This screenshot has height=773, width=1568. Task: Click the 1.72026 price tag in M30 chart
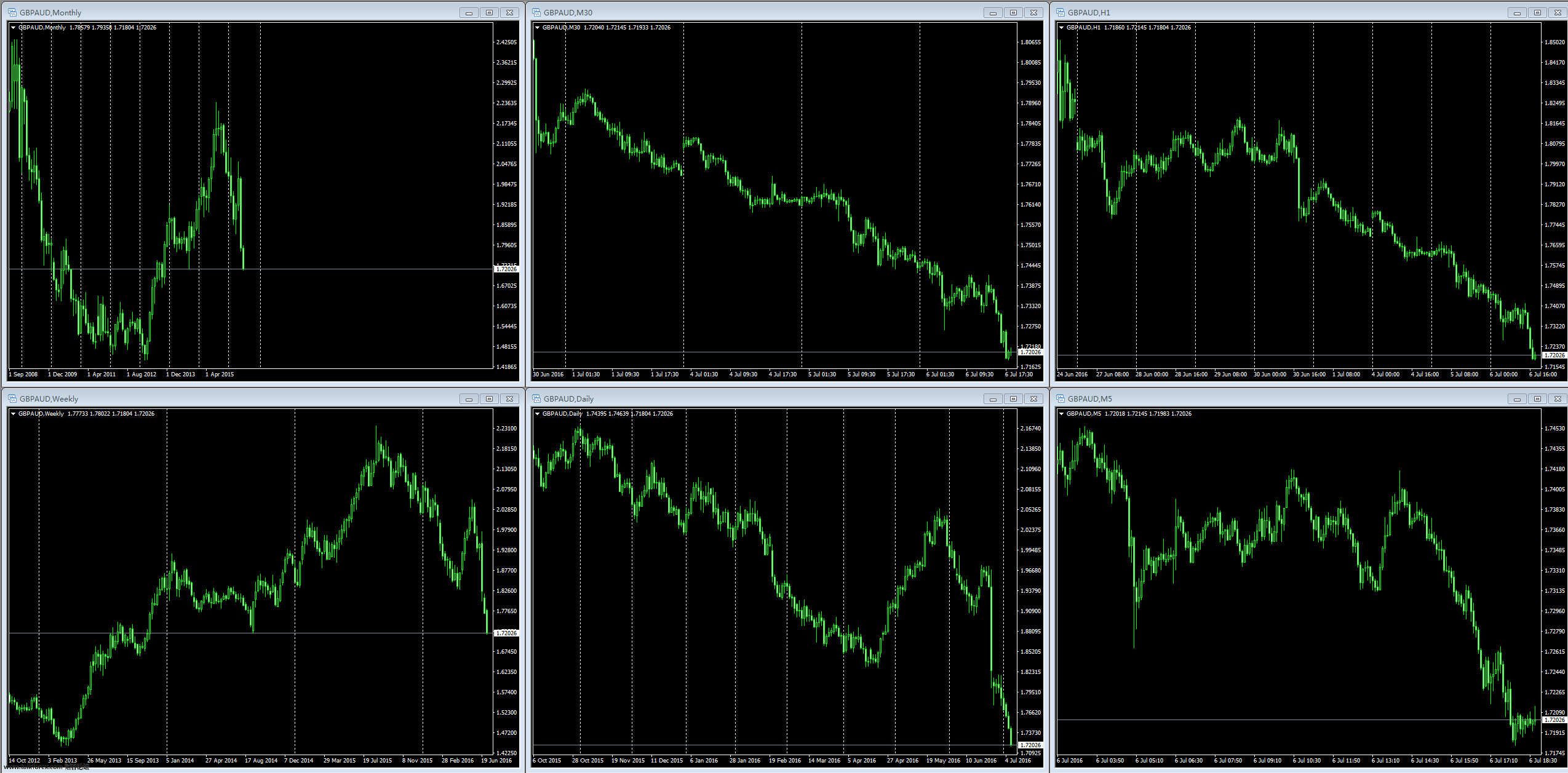coord(1030,352)
